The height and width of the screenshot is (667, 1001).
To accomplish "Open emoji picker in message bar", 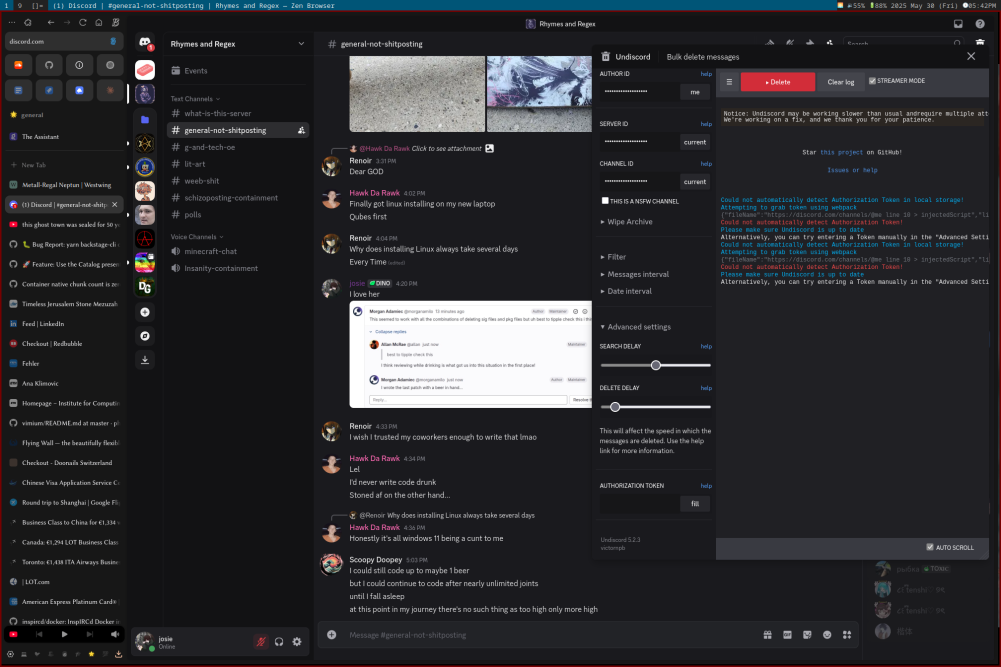I will pos(827,635).
